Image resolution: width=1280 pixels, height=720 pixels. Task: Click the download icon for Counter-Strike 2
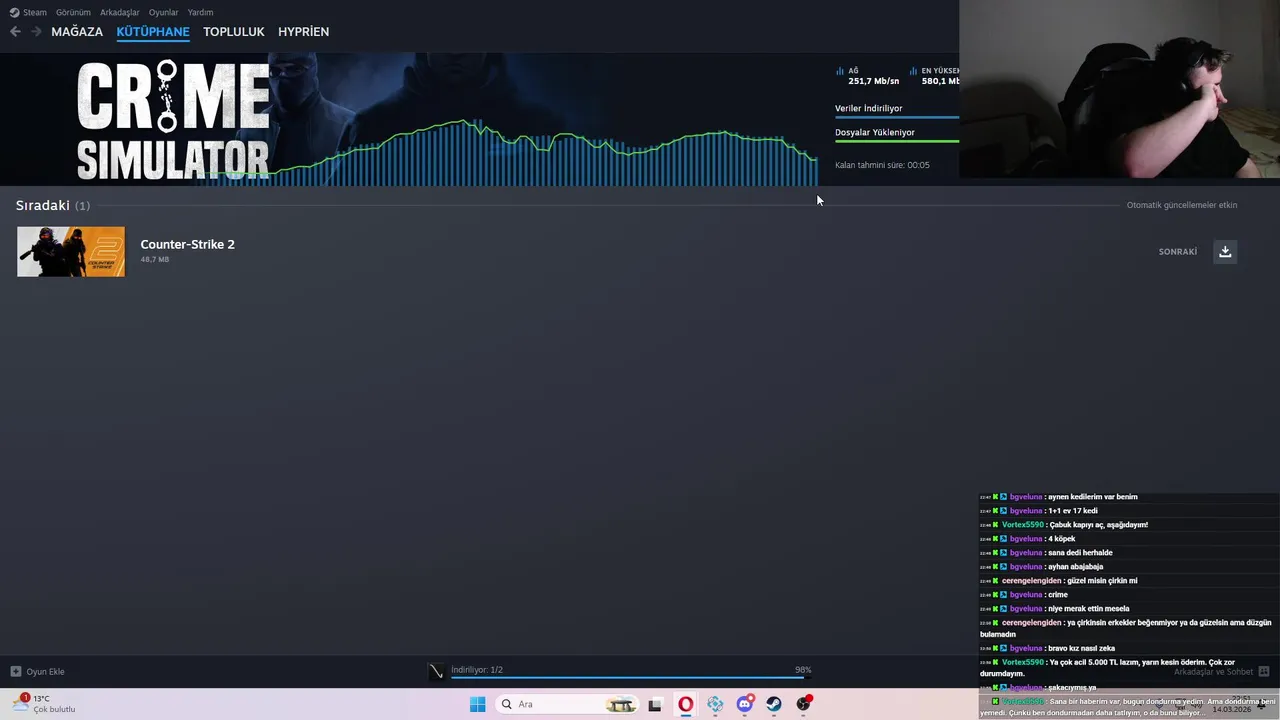pyautogui.click(x=1225, y=251)
